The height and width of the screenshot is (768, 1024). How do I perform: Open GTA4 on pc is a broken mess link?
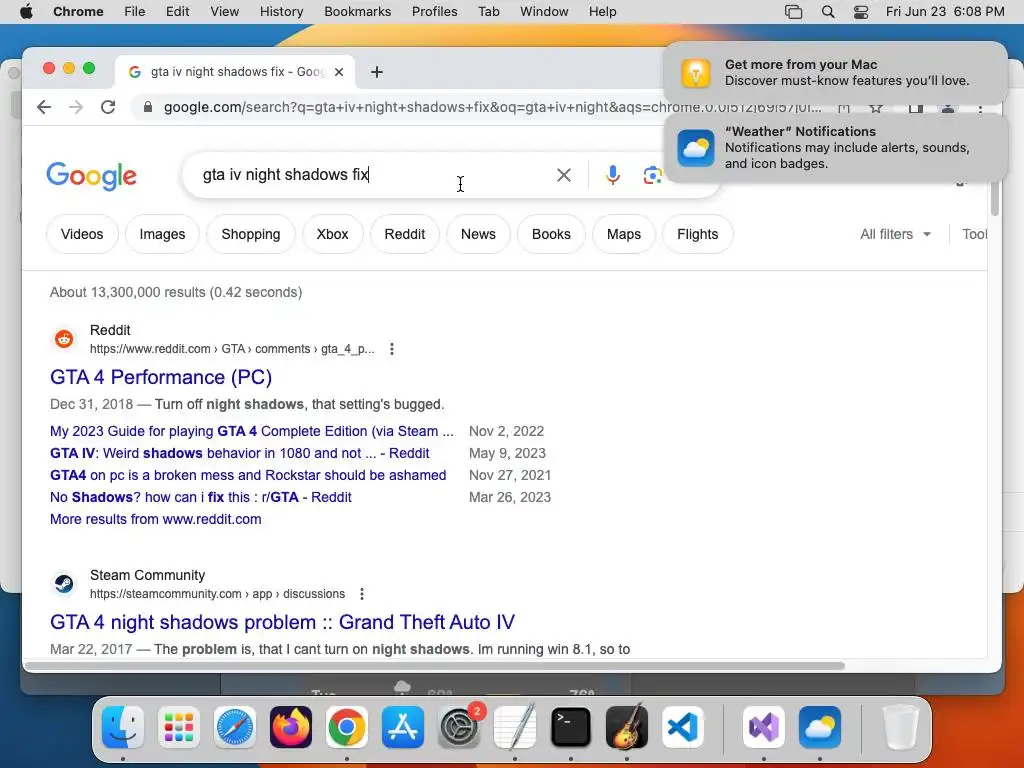[248, 475]
